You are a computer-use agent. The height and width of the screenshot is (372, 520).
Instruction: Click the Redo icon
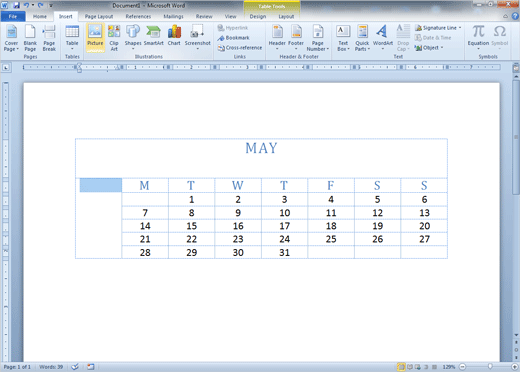click(x=40, y=5)
